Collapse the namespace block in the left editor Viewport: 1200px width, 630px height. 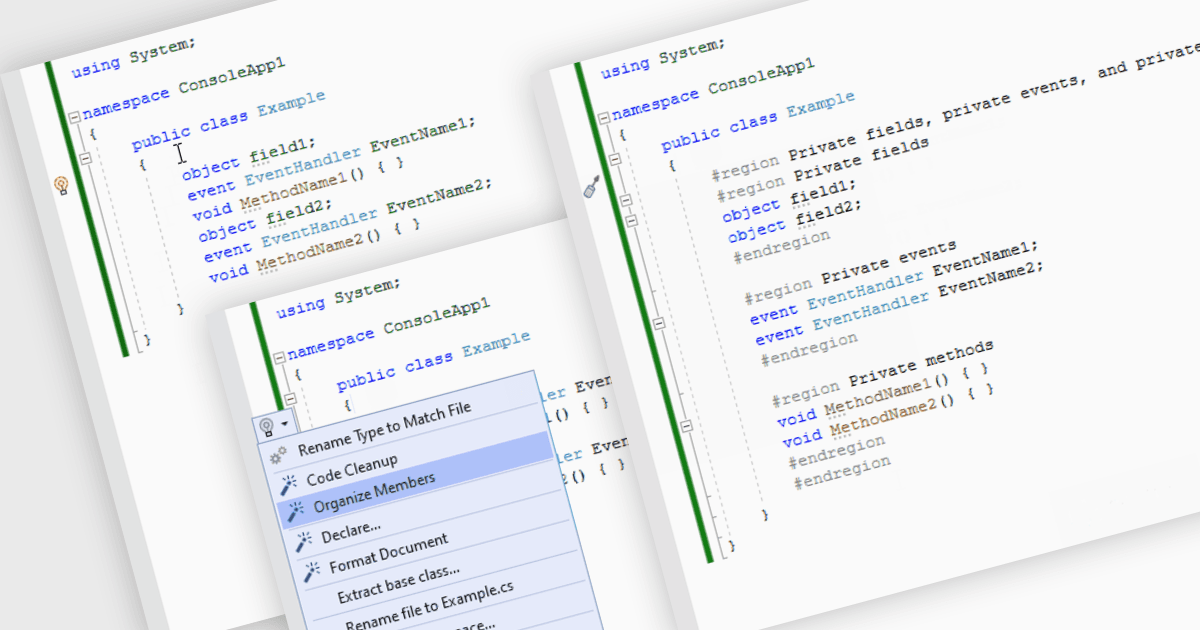point(73,117)
